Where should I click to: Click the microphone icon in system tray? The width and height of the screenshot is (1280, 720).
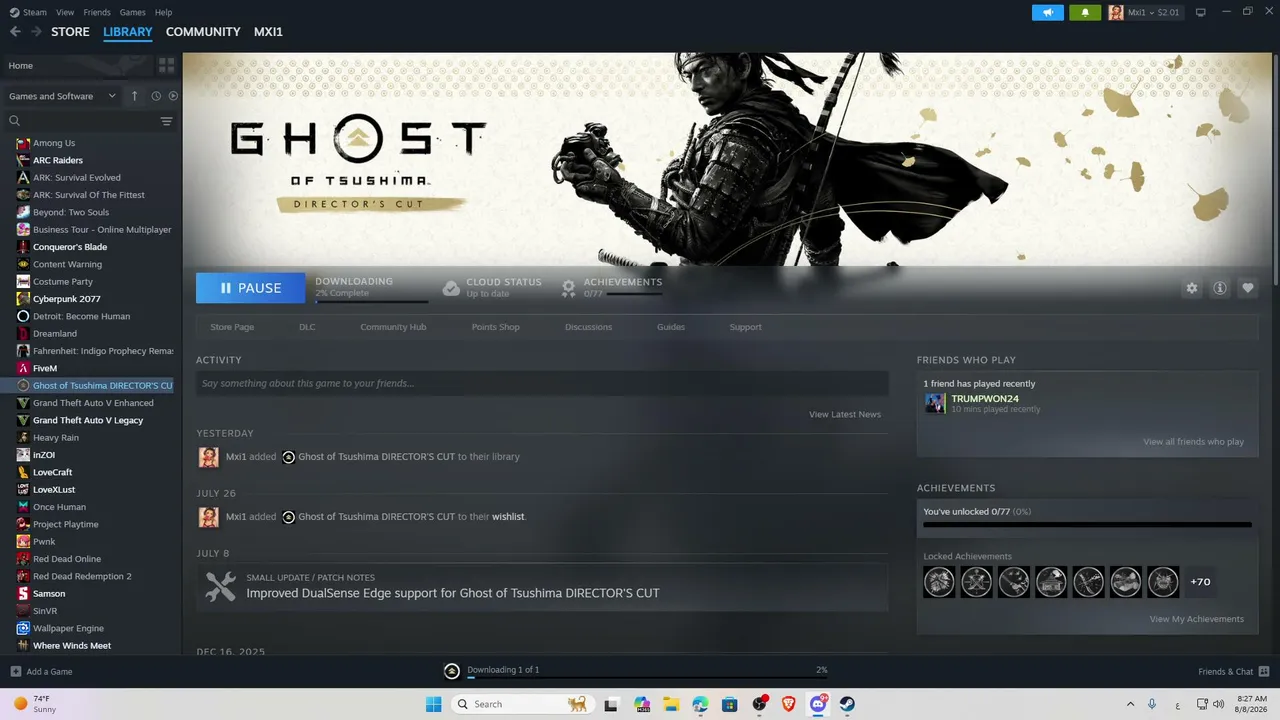click(x=1152, y=704)
